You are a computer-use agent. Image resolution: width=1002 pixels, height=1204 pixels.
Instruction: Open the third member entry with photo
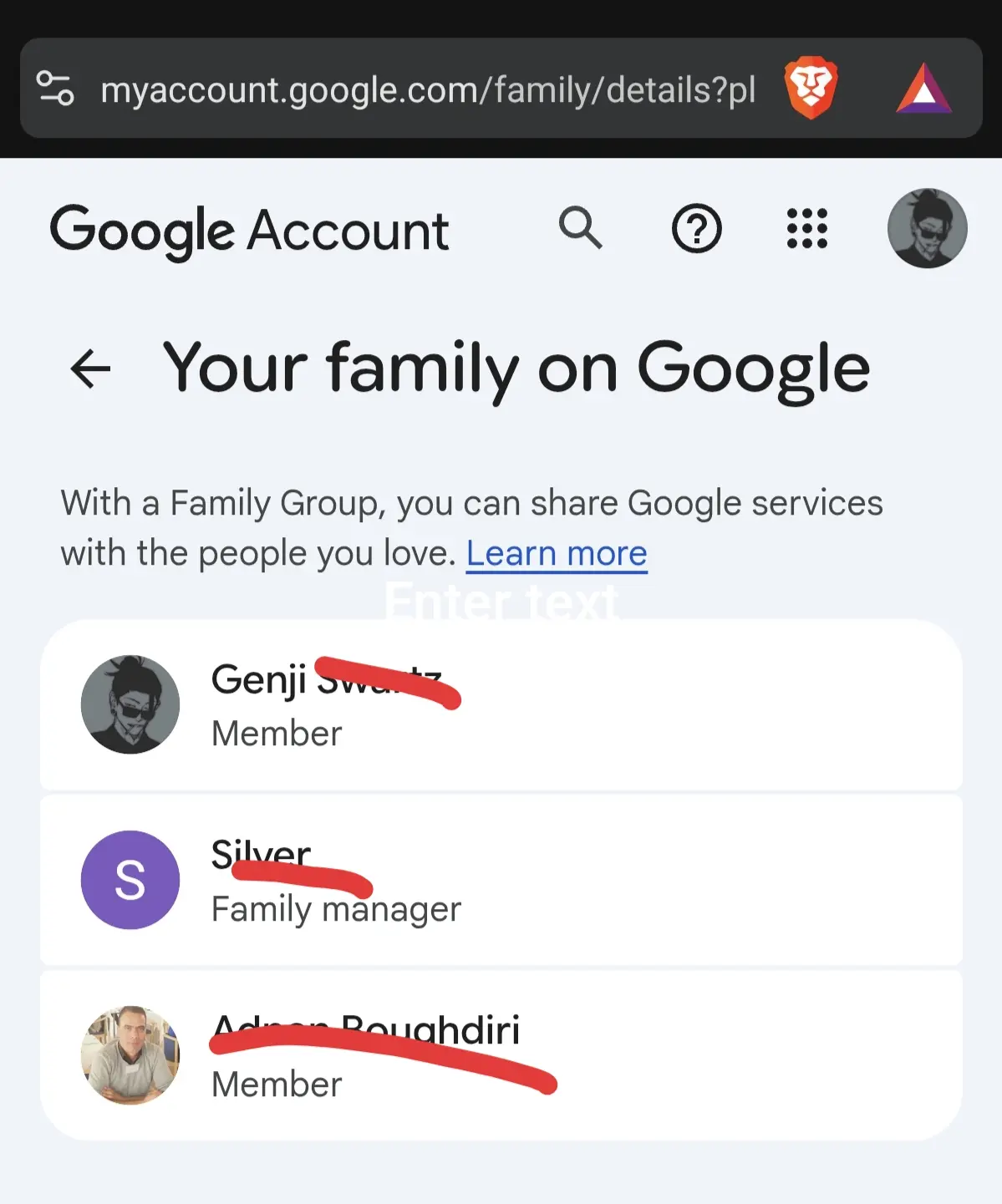[501, 1055]
